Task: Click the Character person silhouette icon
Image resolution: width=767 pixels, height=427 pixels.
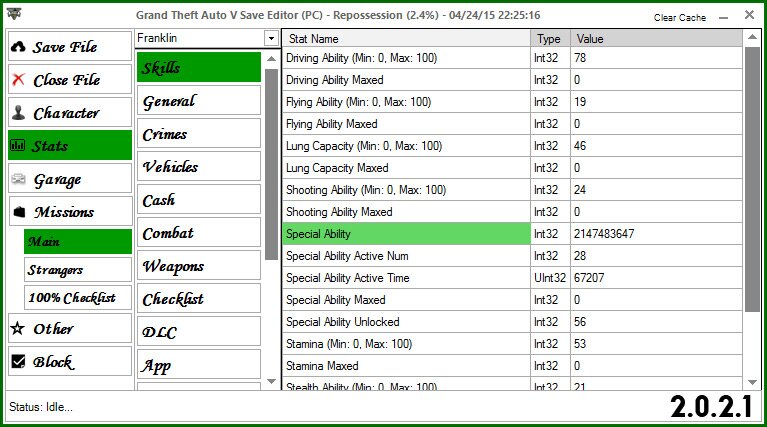Action: tap(18, 113)
